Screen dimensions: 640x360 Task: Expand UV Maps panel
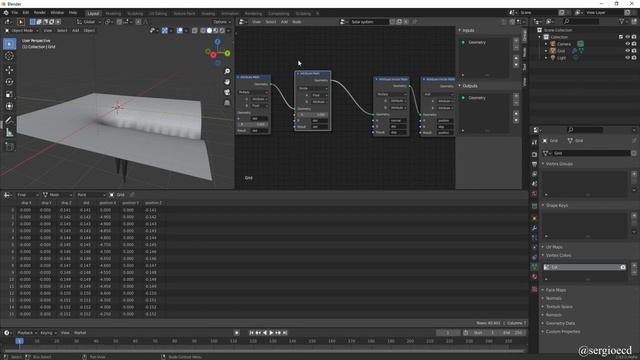point(554,247)
